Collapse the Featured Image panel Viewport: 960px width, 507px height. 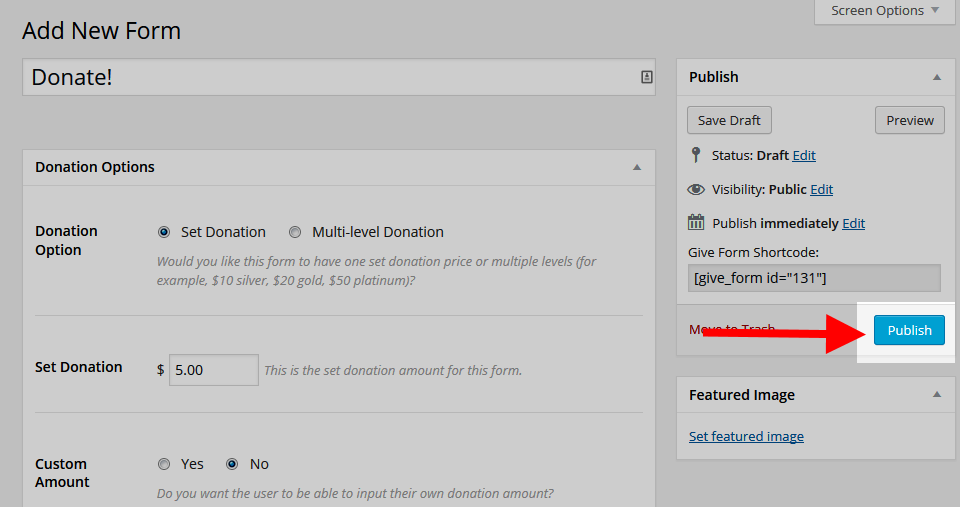(937, 395)
